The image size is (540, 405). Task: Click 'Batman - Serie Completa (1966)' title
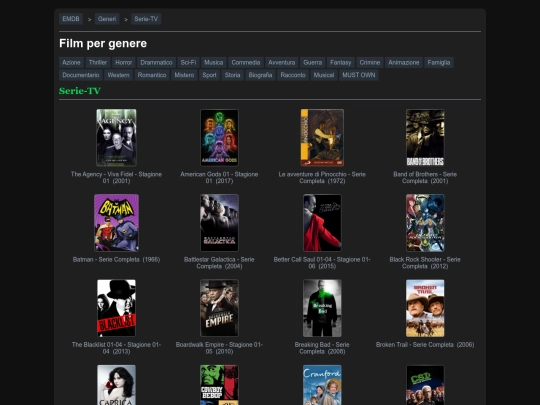116,259
